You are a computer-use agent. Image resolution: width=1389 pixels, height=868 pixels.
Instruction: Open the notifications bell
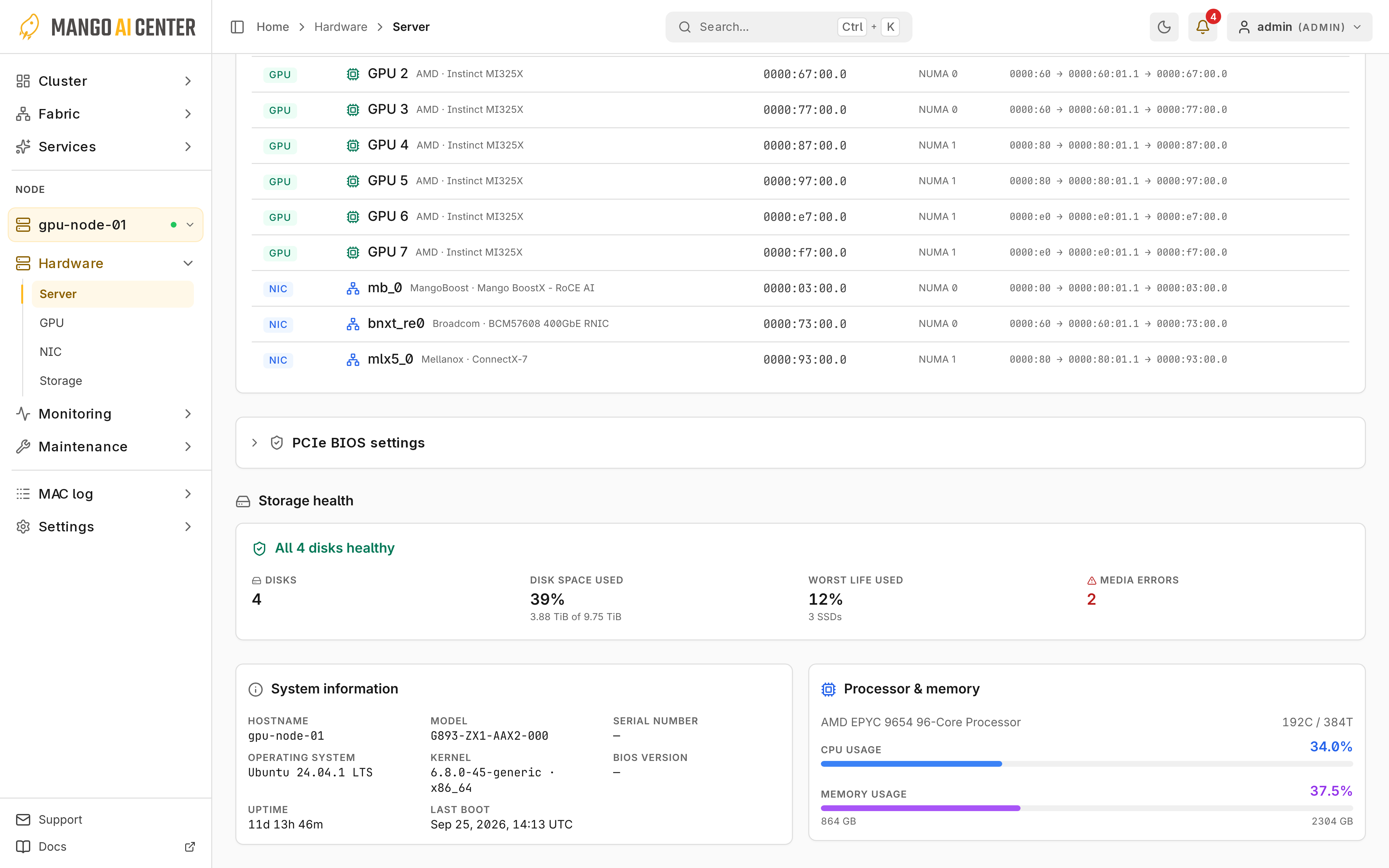click(x=1203, y=27)
